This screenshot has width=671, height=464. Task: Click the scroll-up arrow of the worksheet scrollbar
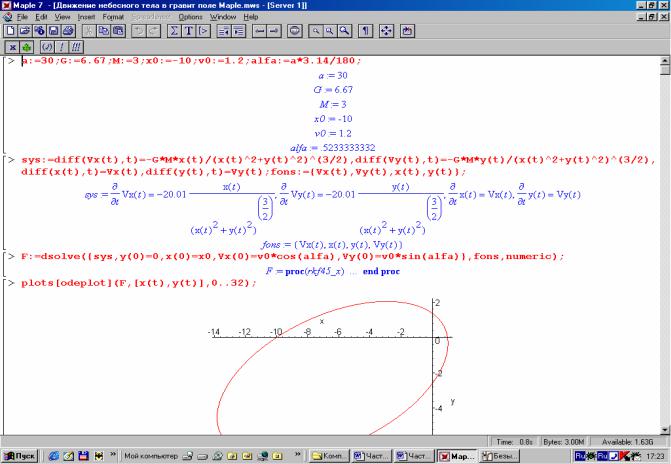point(665,61)
